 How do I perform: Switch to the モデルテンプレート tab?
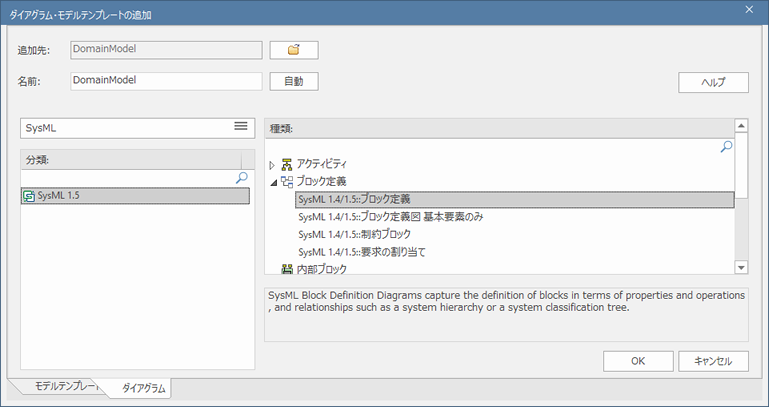(66, 386)
